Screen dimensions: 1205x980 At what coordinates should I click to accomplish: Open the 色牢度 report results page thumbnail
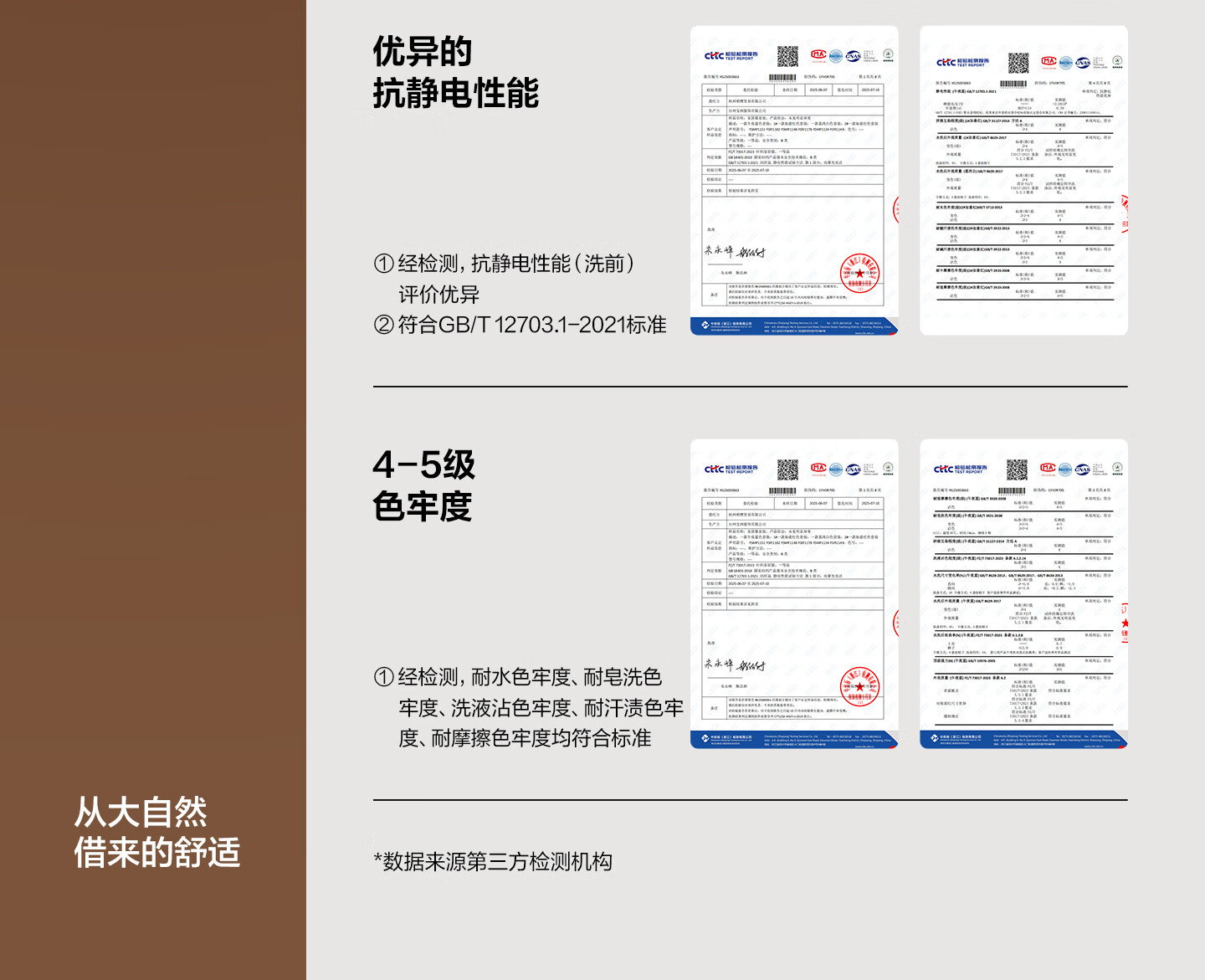click(1023, 594)
